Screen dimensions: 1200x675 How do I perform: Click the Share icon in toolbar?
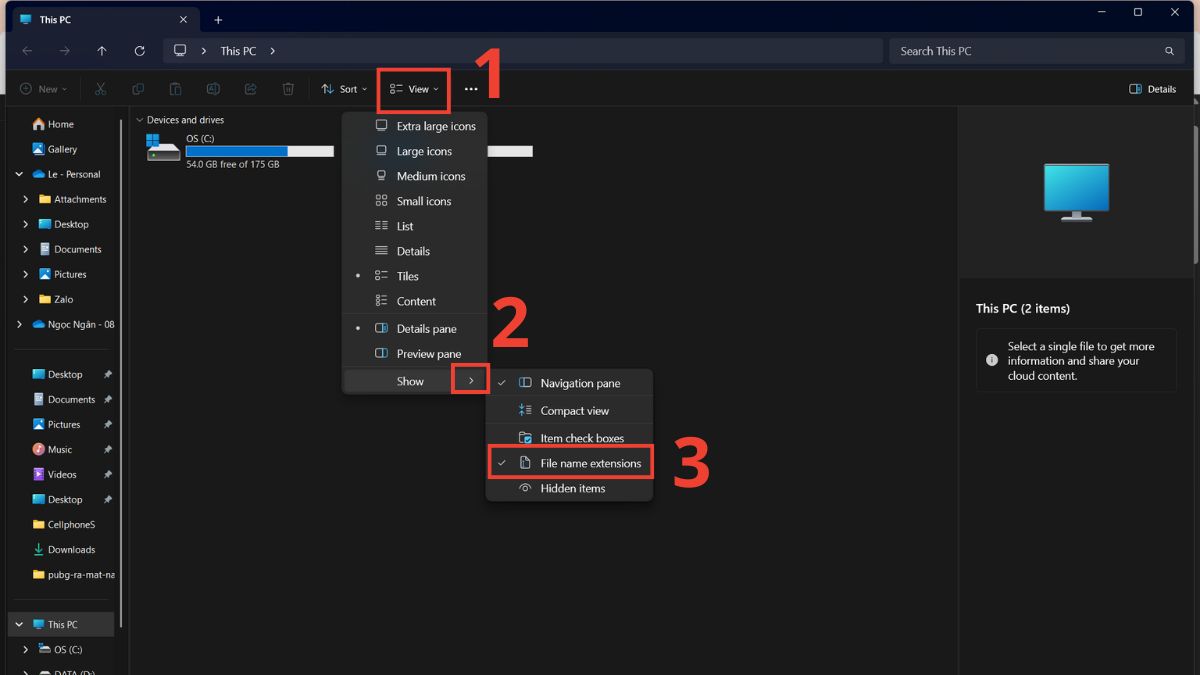250,89
